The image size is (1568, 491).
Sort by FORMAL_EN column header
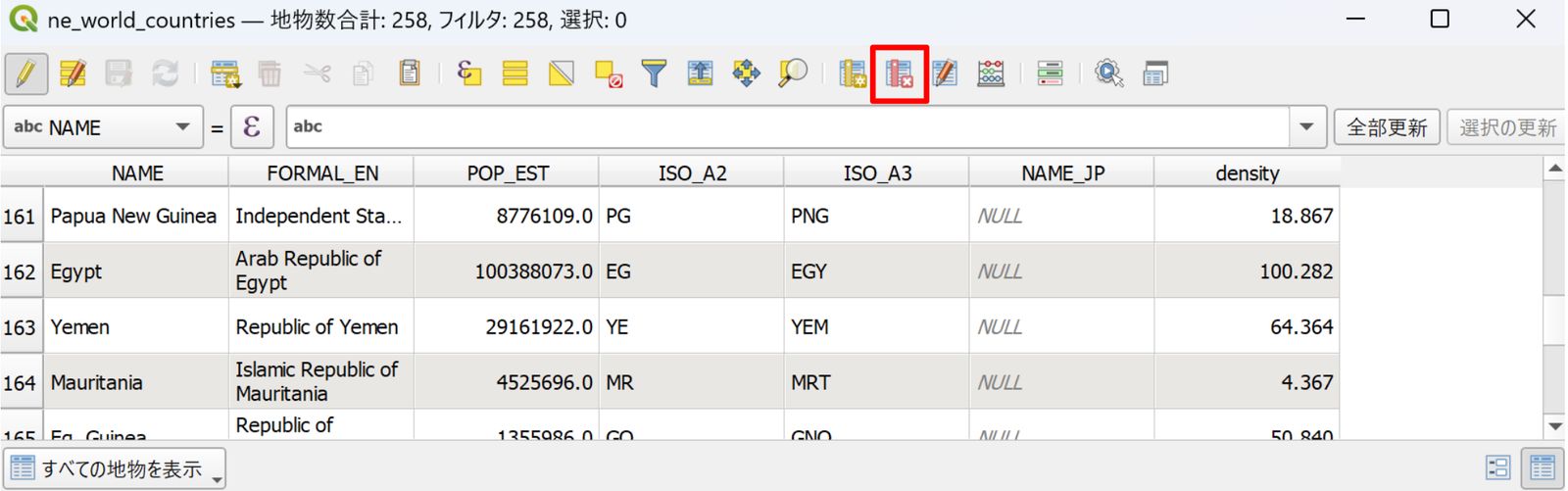[x=322, y=173]
